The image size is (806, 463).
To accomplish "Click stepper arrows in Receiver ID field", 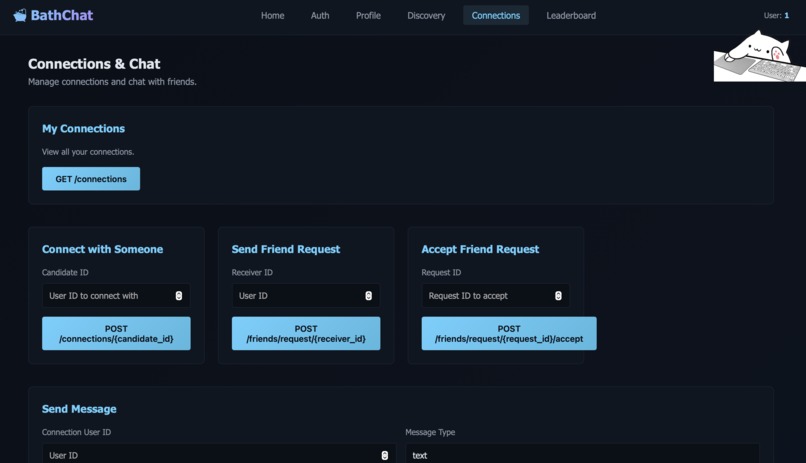I will (x=369, y=295).
